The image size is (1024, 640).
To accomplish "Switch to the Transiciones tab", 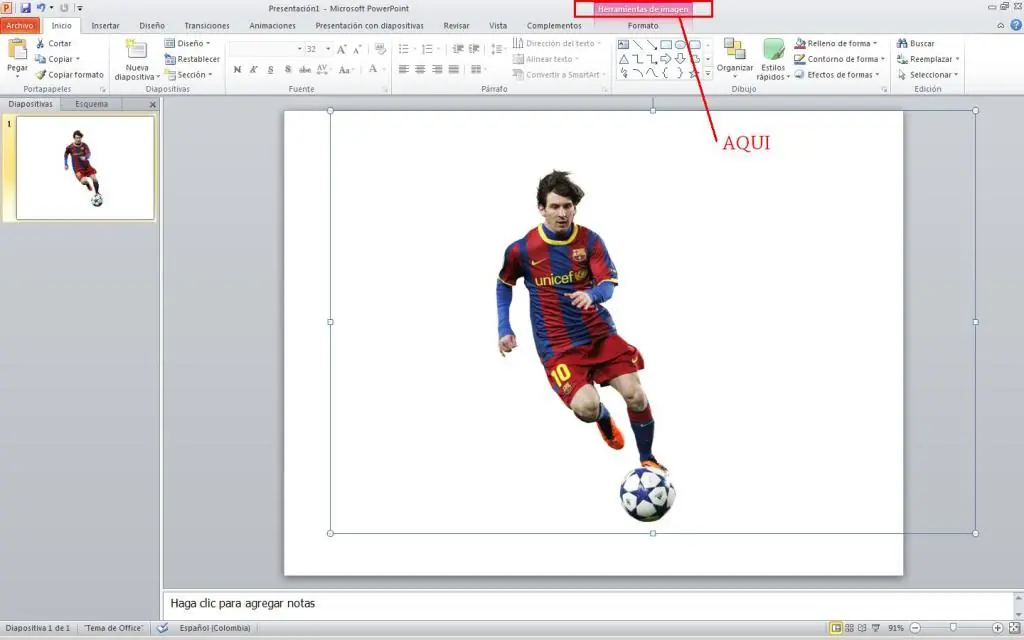I will pyautogui.click(x=207, y=25).
